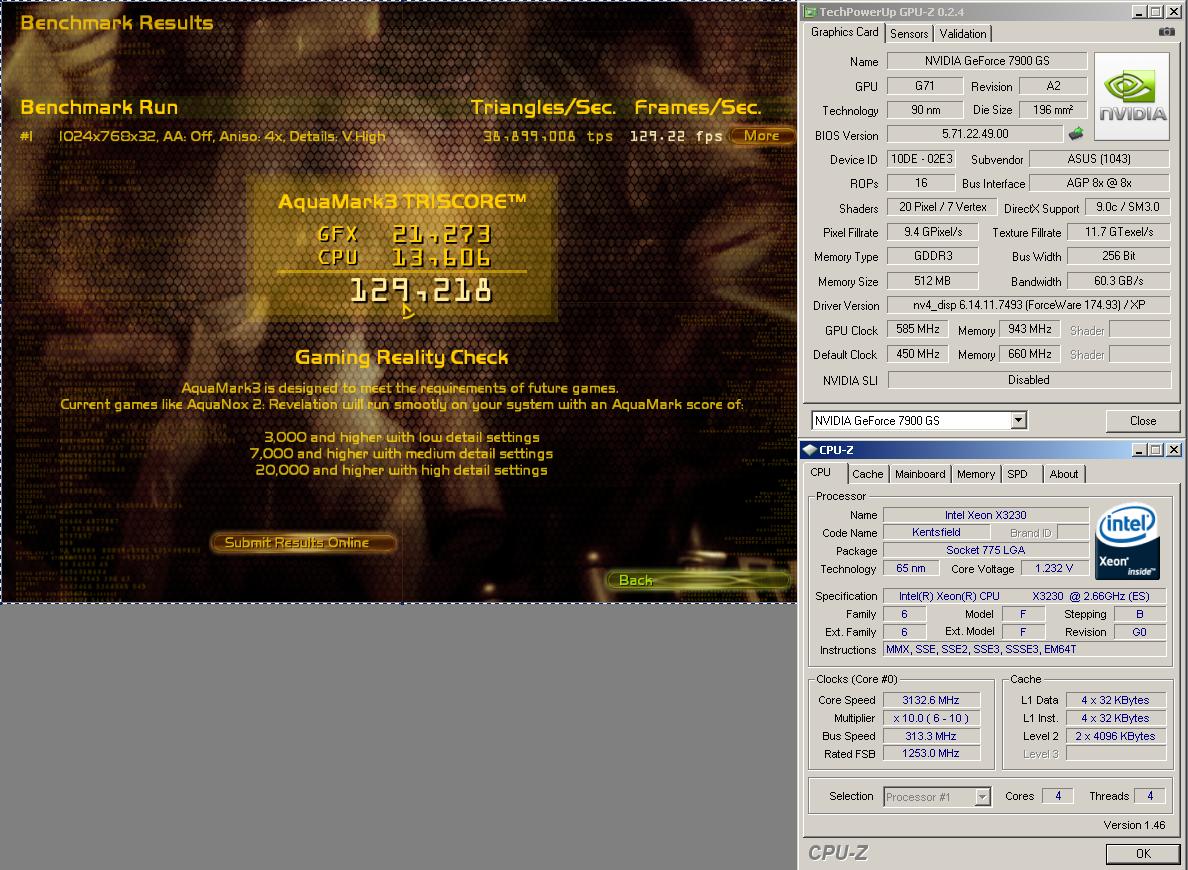Screen dimensions: 1188x870
Task: Click the processor name Intel Xeon X3230
Action: point(986,515)
